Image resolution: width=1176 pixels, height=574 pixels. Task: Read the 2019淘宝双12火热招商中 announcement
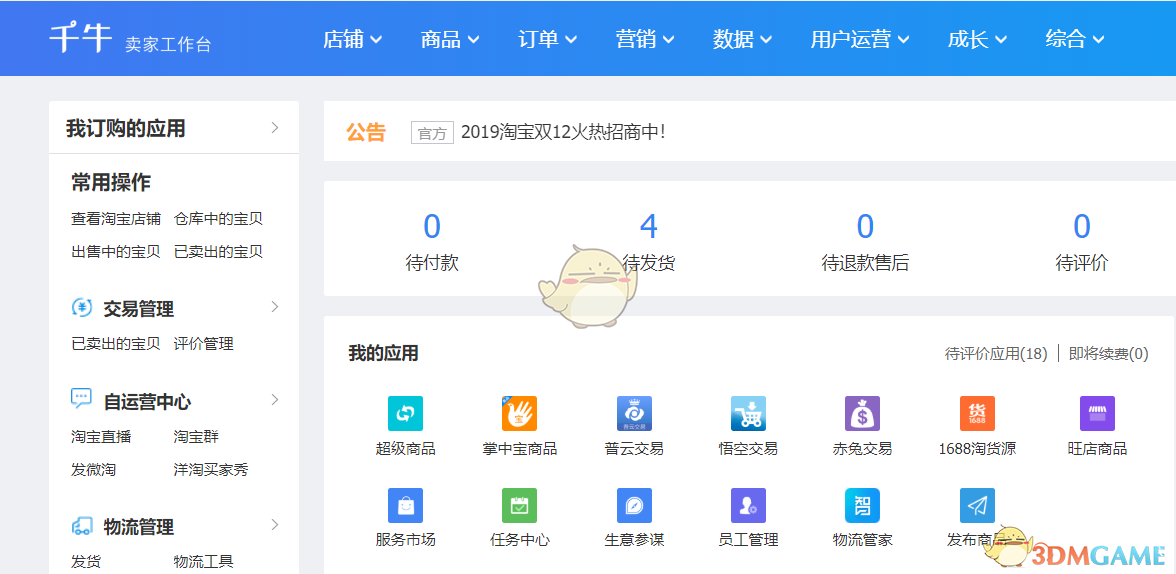pos(563,133)
